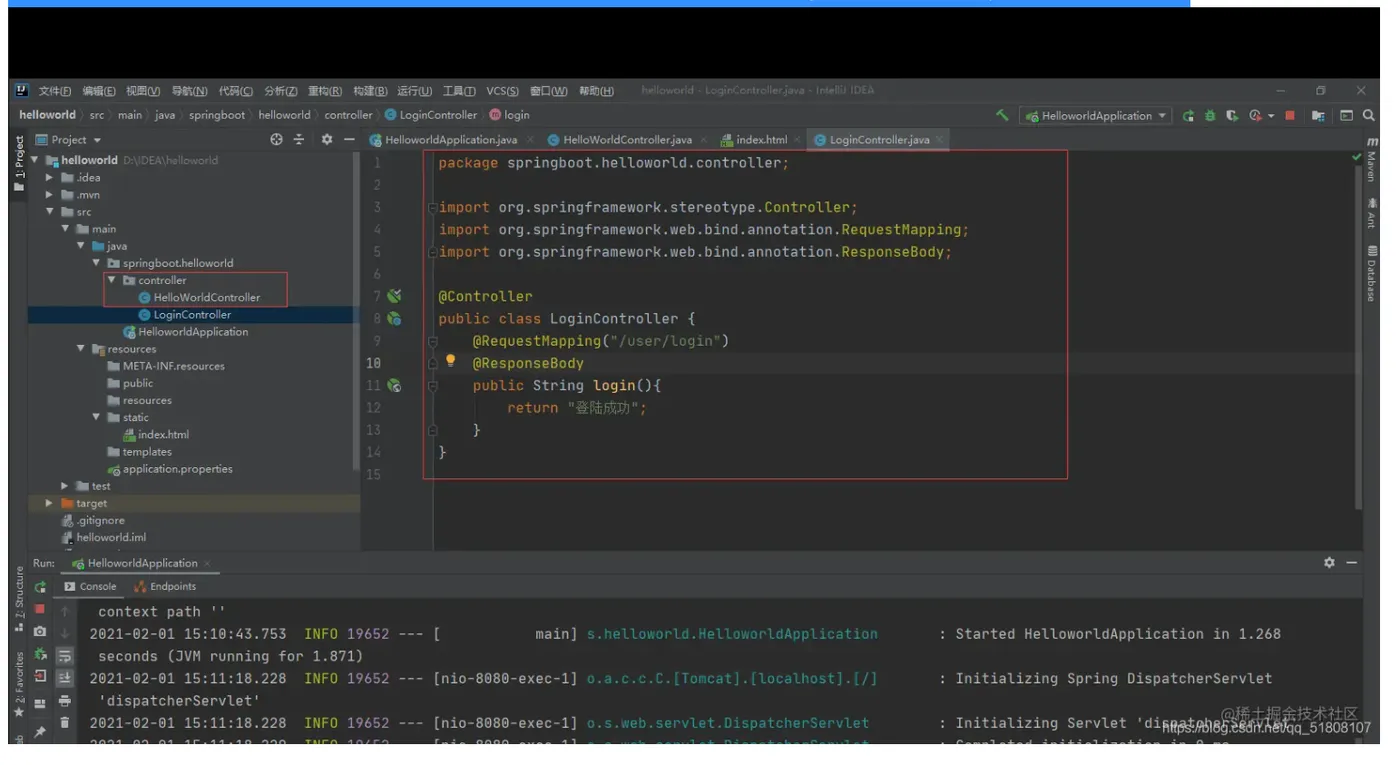Click the Search Everywhere magnifier

(x=1369, y=116)
